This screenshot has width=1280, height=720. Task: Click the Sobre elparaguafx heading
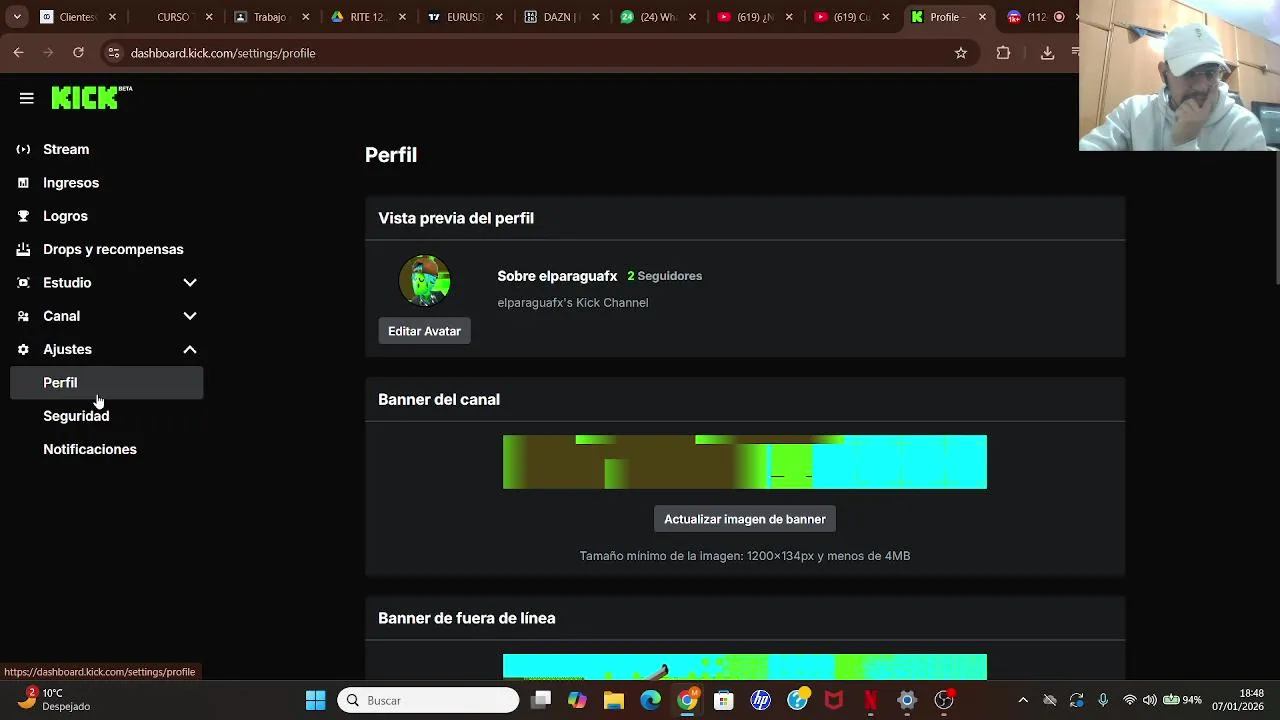point(557,276)
